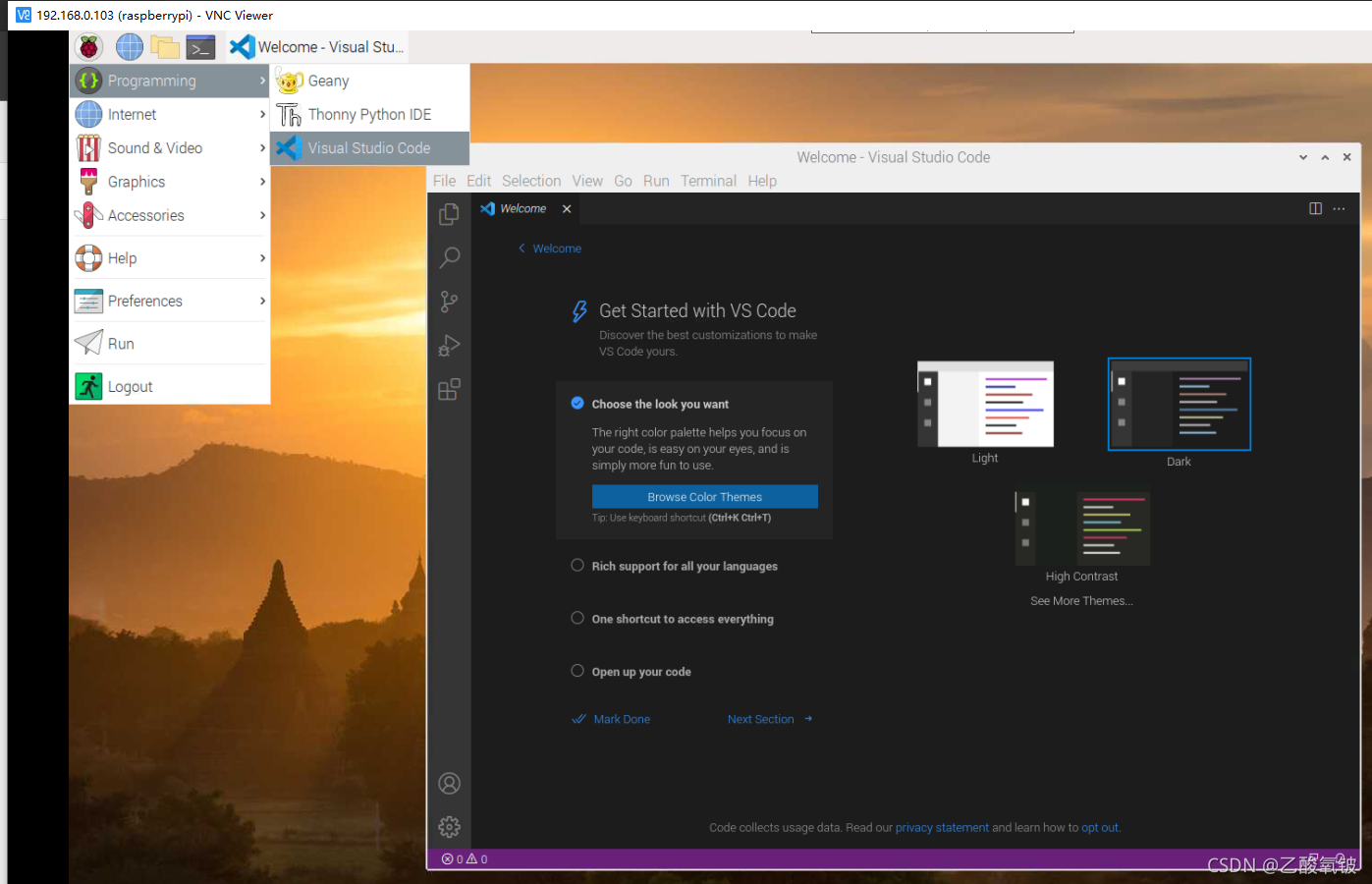The width and height of the screenshot is (1372, 884).
Task: Click the lightning bolt Get Started icon
Action: (x=580, y=311)
